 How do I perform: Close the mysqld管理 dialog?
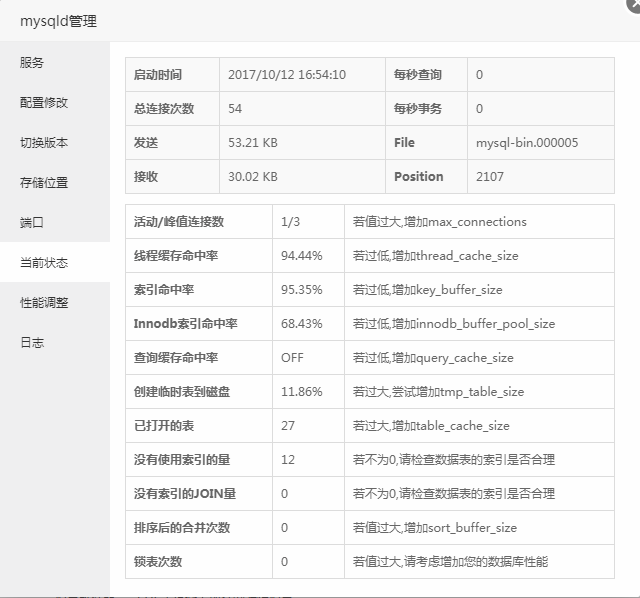[634, 5]
